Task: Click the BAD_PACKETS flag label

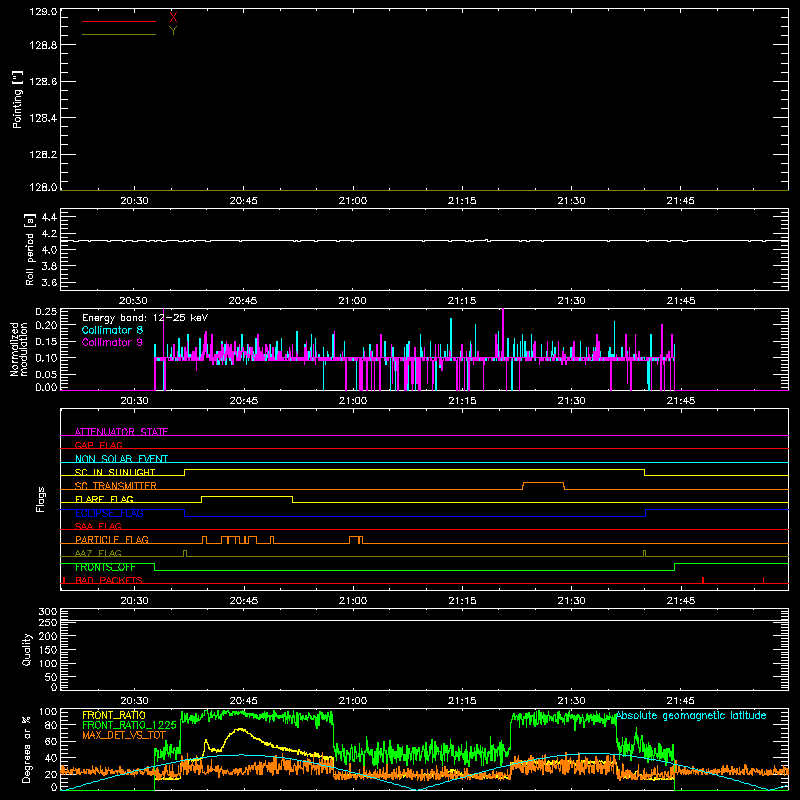Action: [x=109, y=580]
